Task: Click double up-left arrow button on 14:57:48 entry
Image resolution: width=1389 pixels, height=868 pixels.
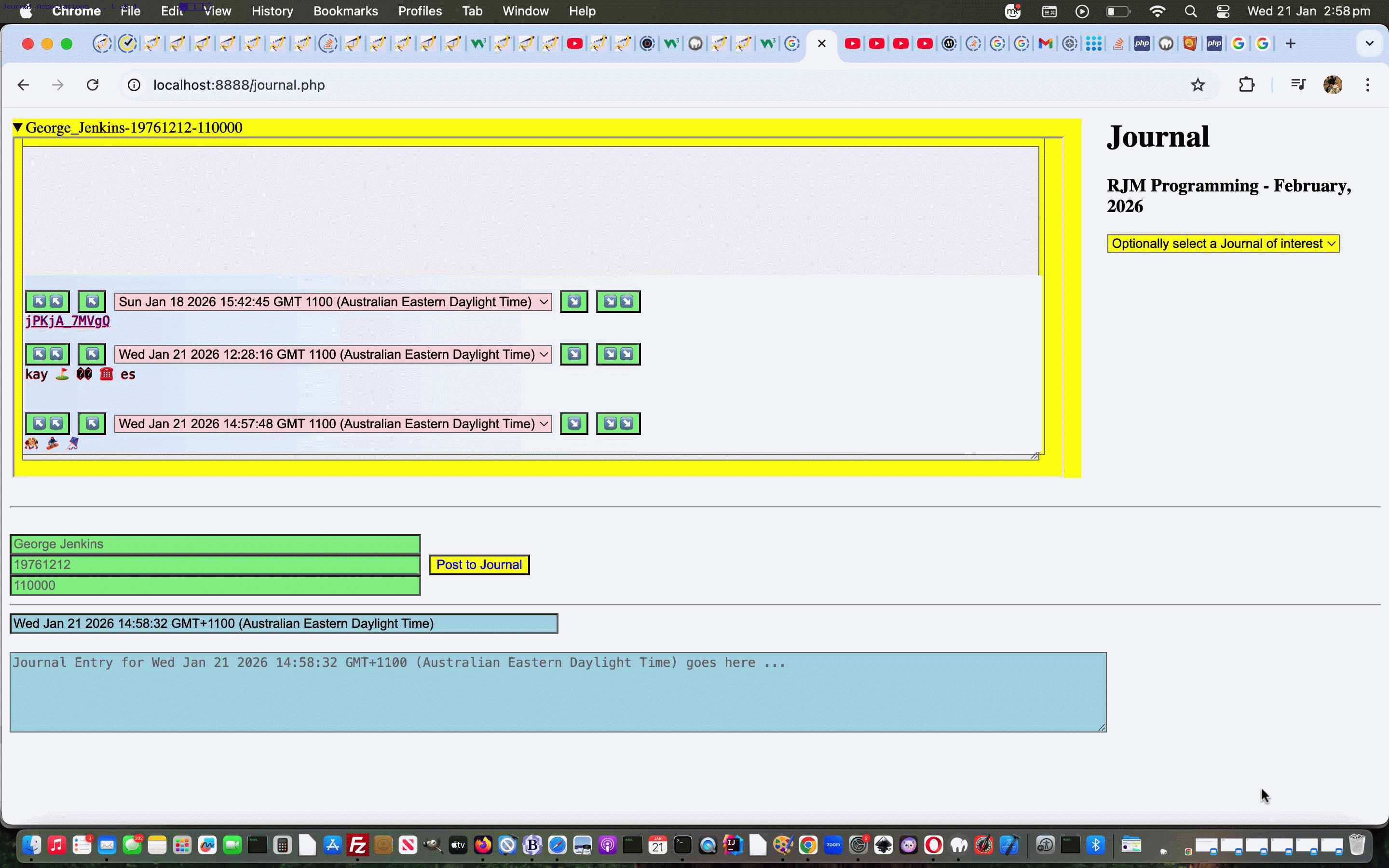Action: (47, 424)
